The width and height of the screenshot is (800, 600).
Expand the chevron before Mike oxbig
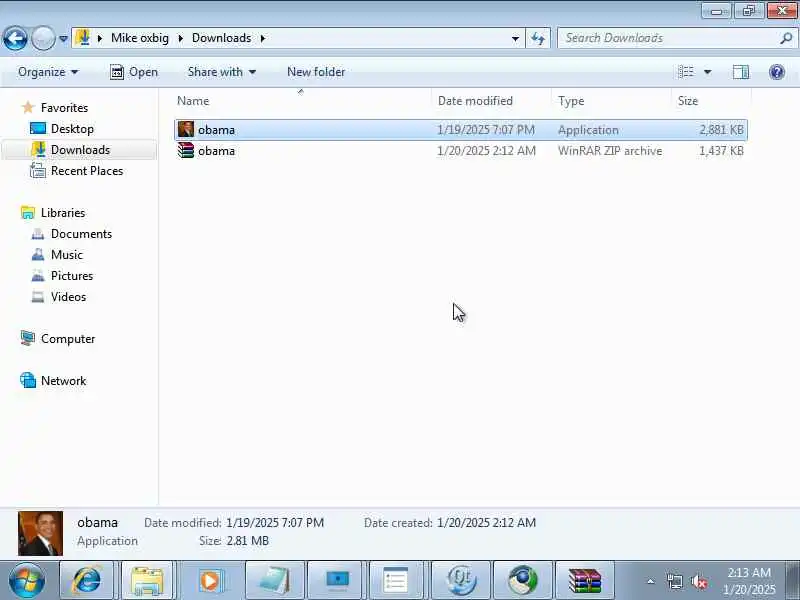(x=100, y=38)
